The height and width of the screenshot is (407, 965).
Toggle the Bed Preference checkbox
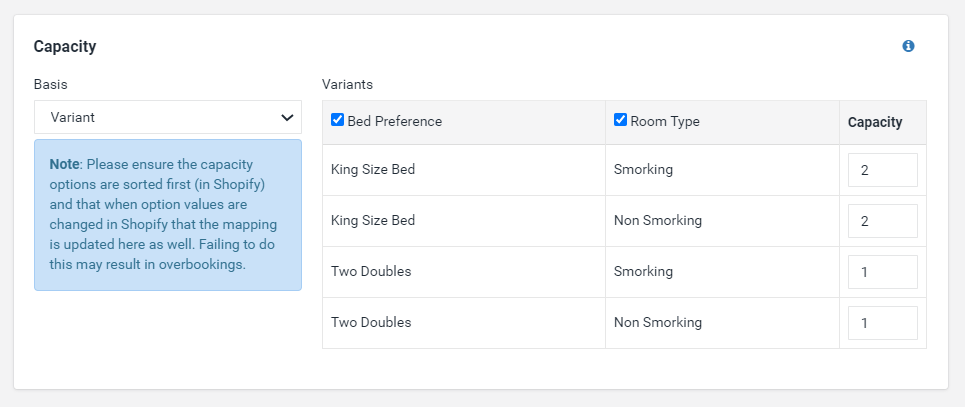(337, 120)
